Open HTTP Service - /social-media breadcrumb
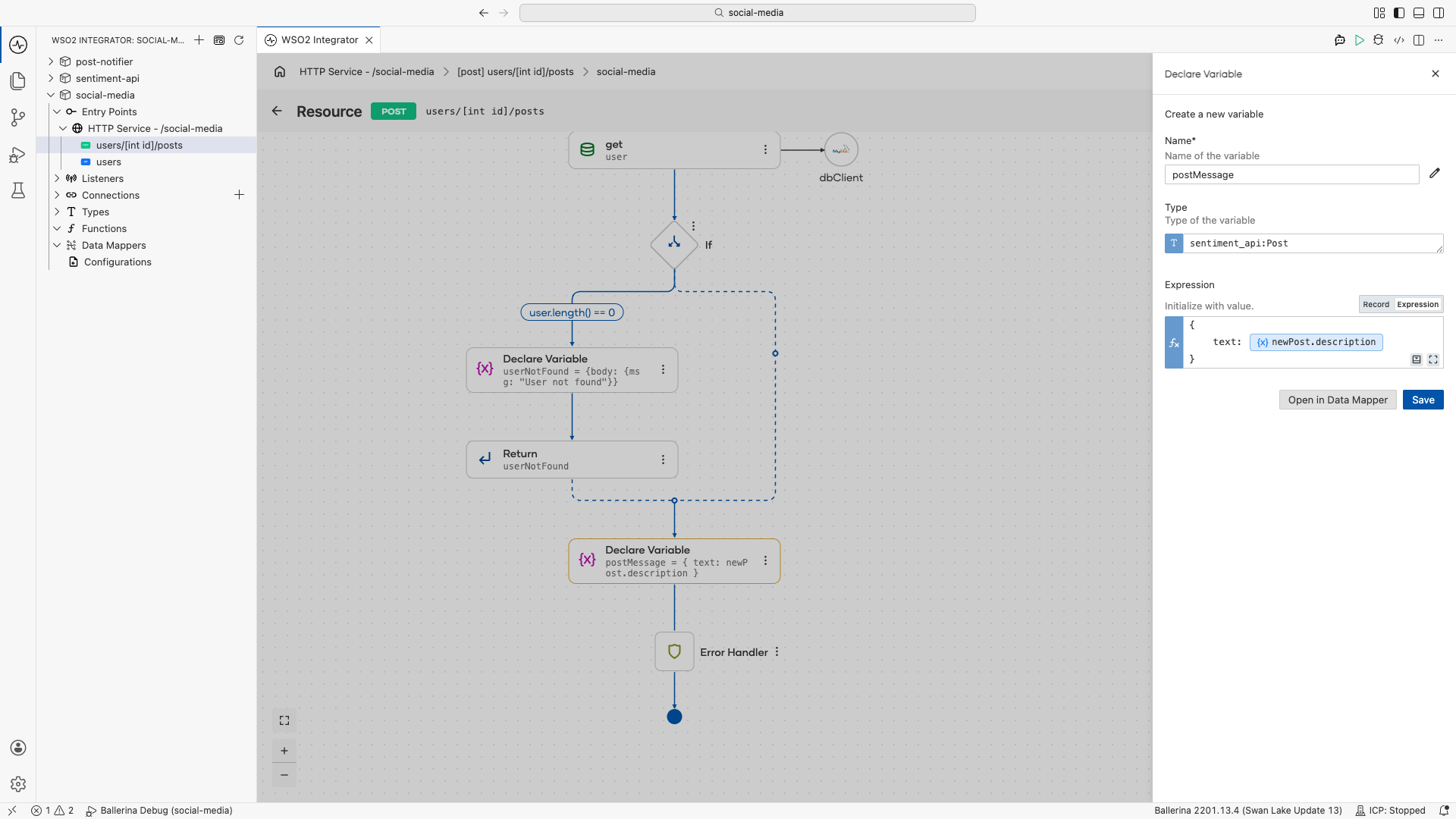 [366, 71]
